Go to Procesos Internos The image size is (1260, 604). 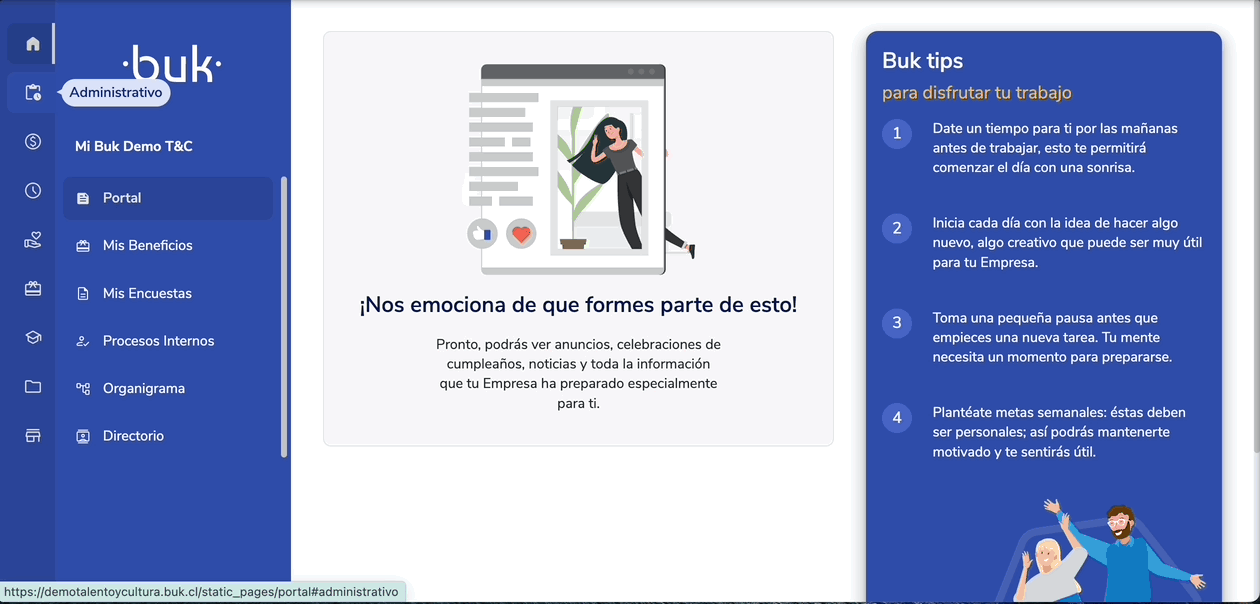158,340
